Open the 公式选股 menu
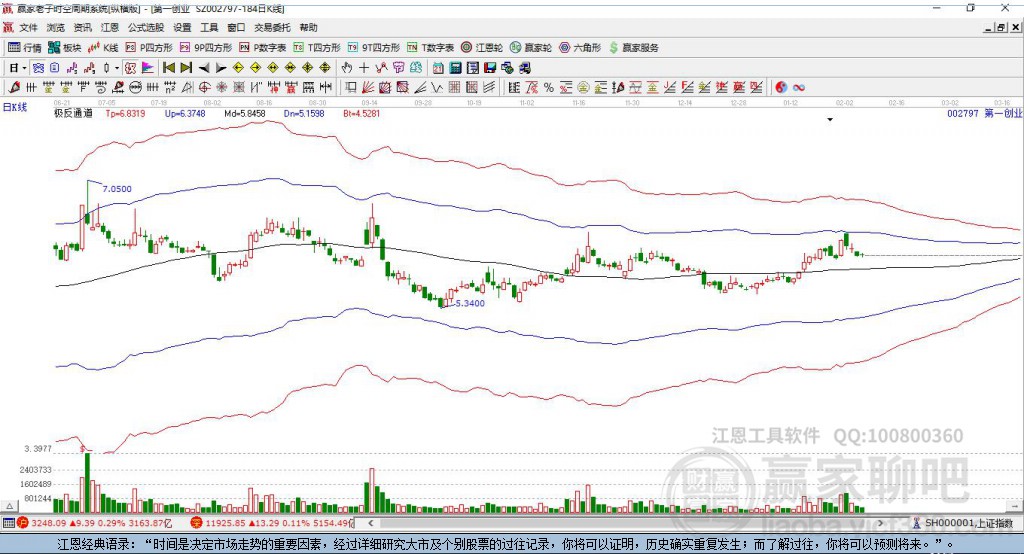 146,27
